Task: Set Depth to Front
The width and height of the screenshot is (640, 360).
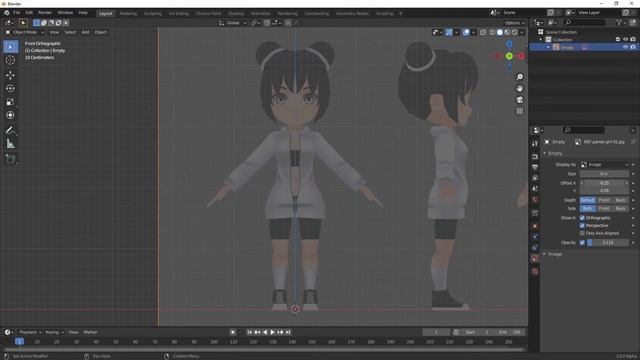Action: [604, 200]
